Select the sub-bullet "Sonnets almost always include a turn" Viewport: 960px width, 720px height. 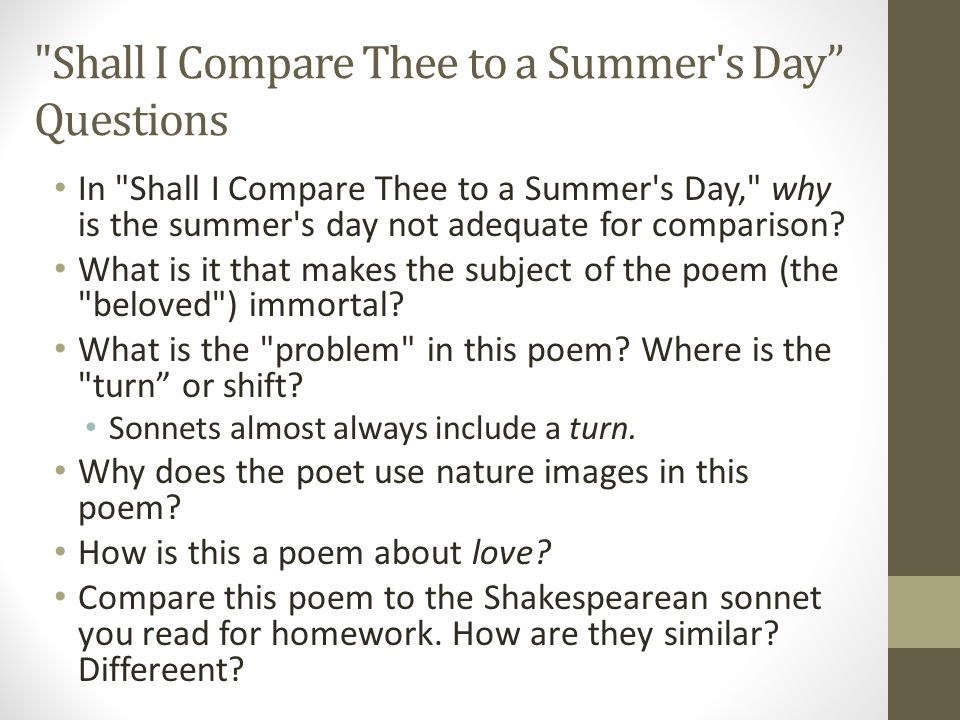tap(372, 428)
